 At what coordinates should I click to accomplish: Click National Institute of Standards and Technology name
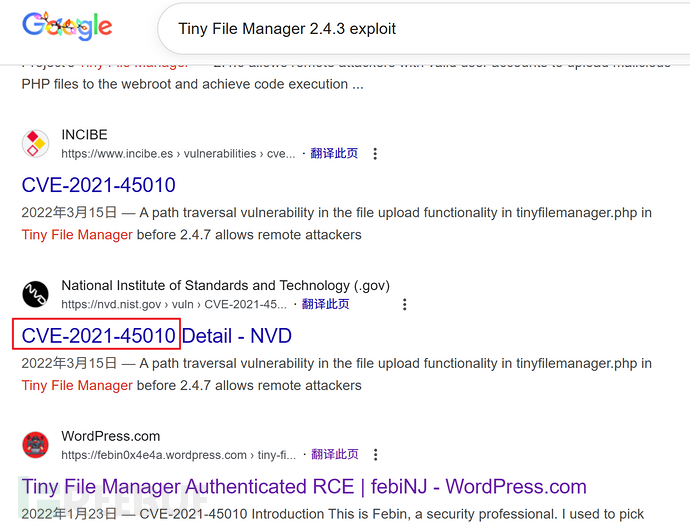pyautogui.click(x=225, y=286)
